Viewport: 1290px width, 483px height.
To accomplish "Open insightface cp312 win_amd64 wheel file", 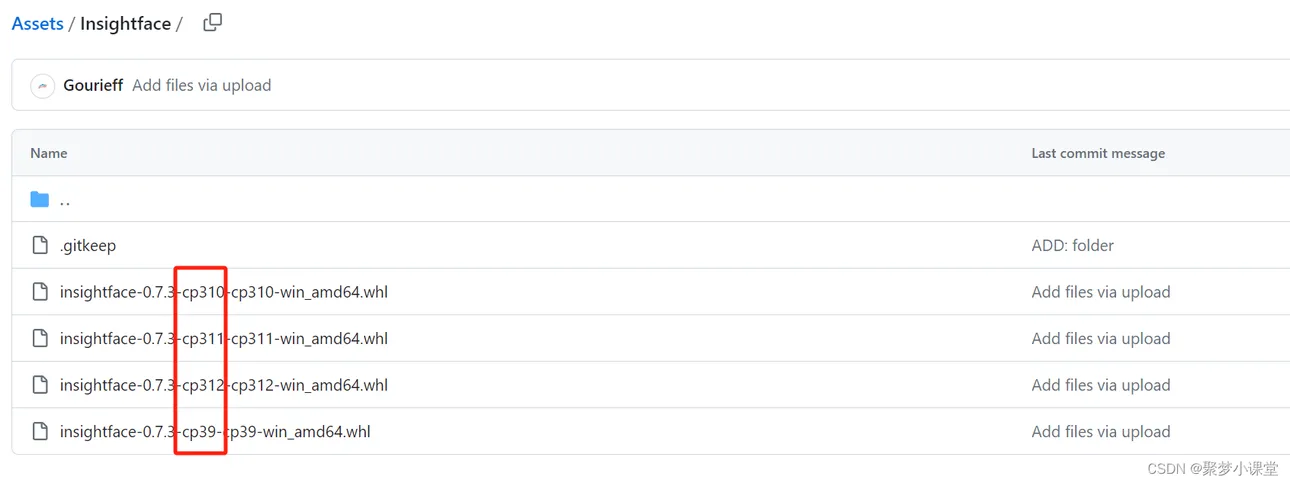I will coord(224,385).
